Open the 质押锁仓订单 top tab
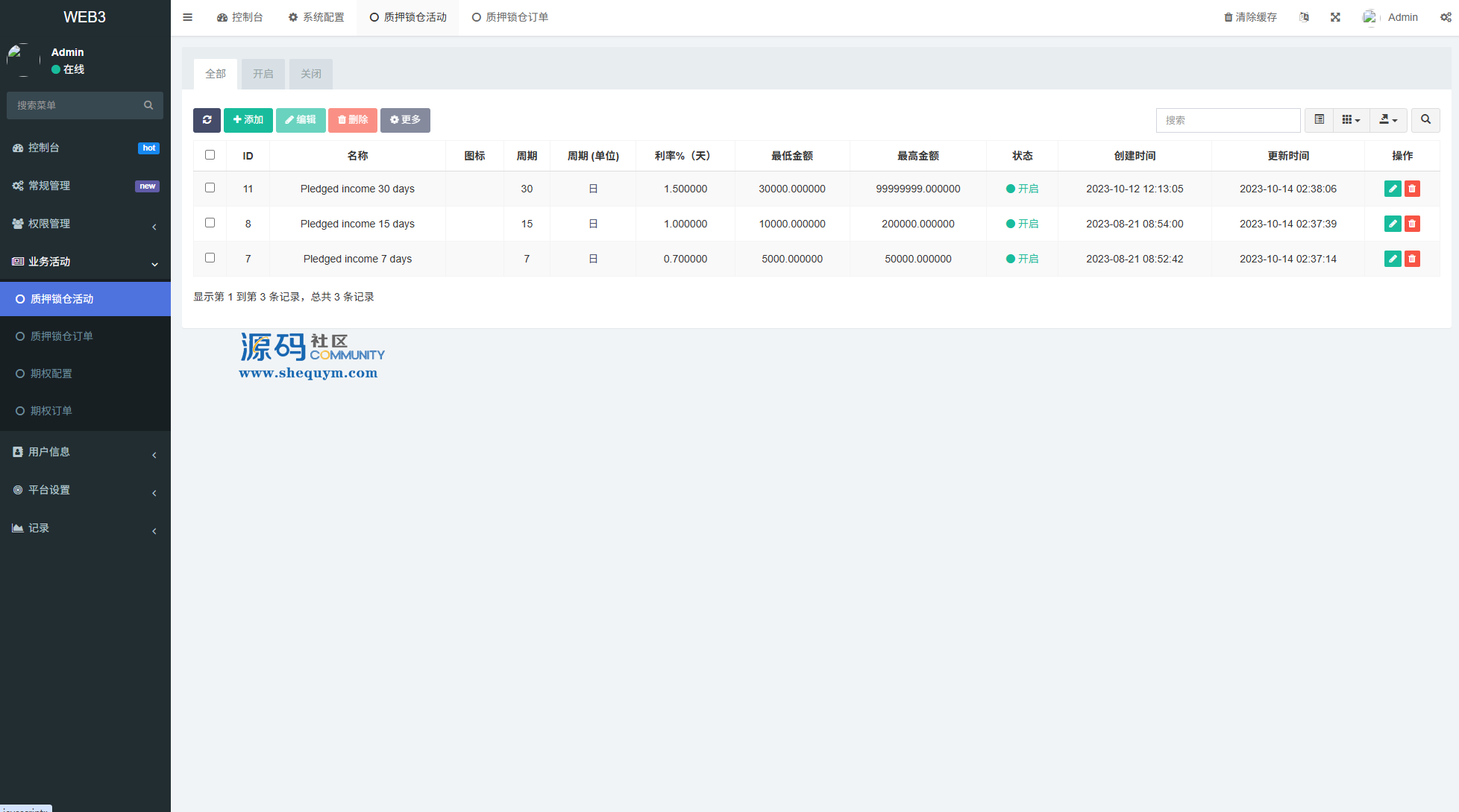 pyautogui.click(x=510, y=17)
